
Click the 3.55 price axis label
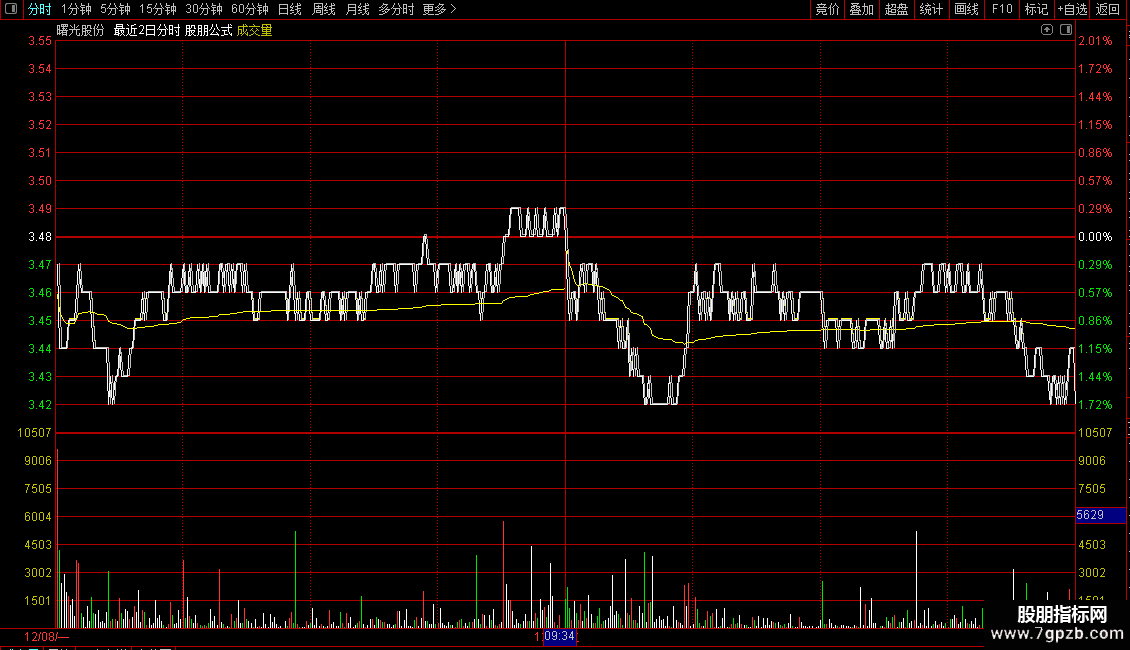pos(40,41)
